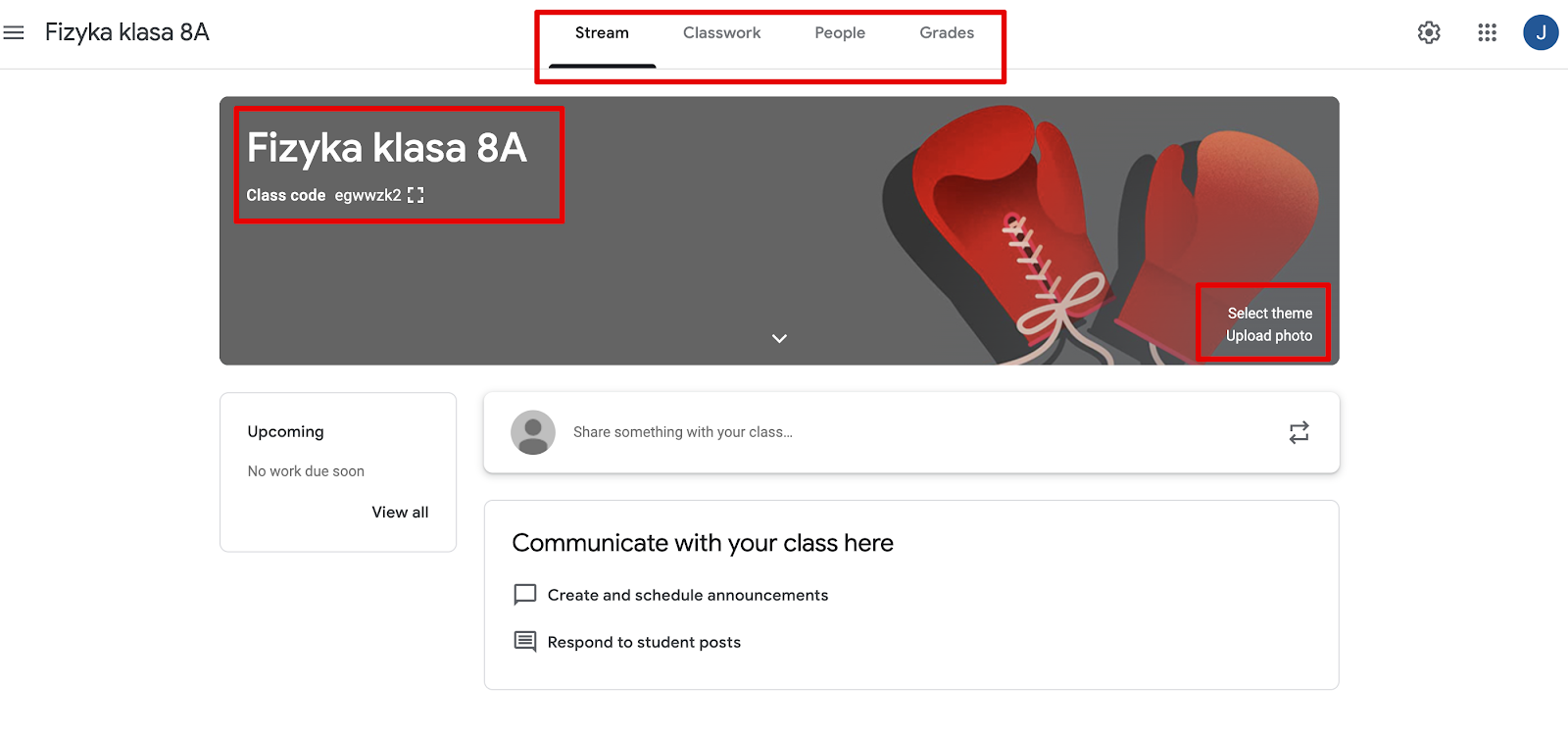Open the main hamburger menu

coord(14,32)
